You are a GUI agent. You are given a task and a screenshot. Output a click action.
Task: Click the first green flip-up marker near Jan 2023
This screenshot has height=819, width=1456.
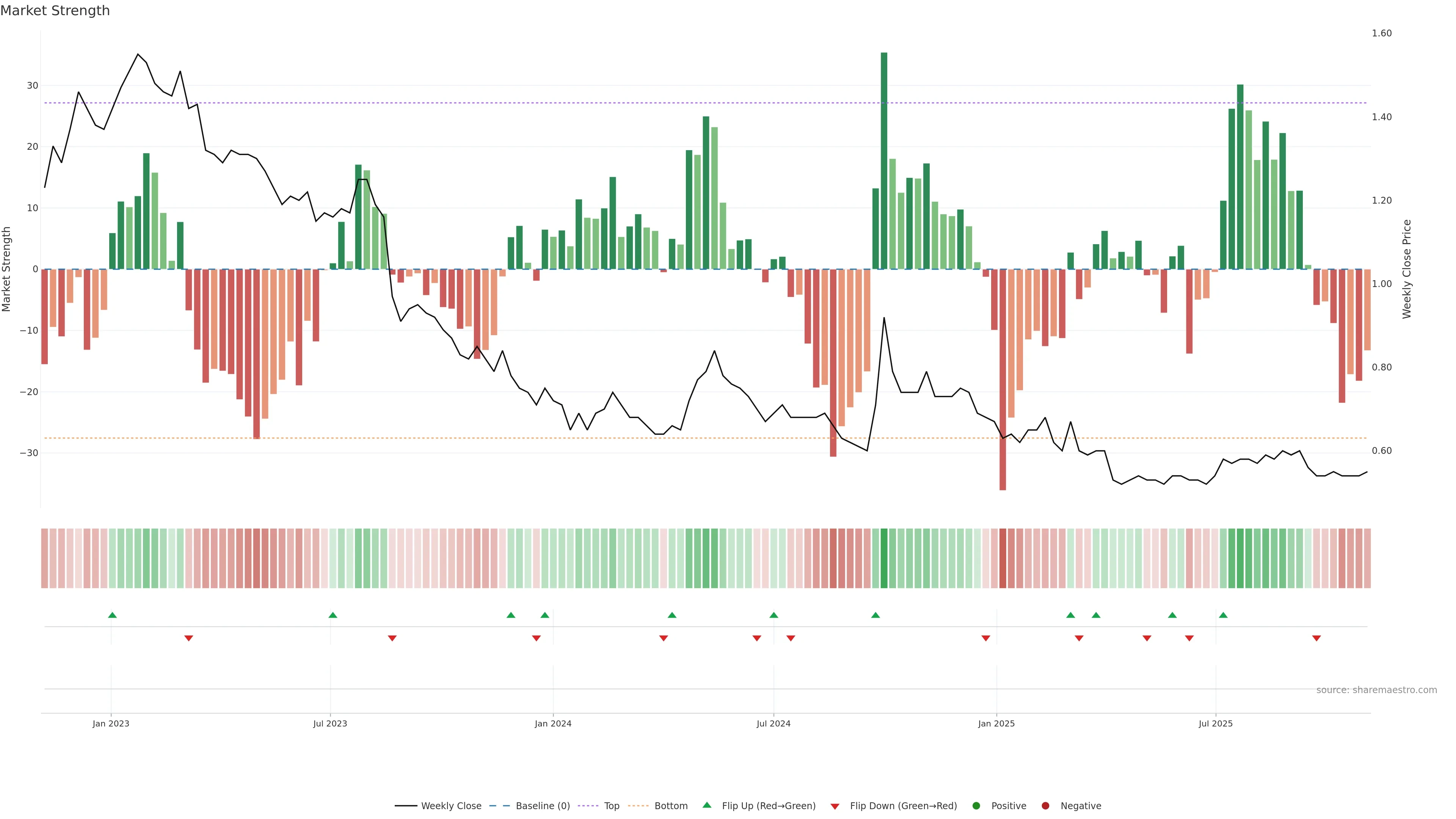pos(113,615)
